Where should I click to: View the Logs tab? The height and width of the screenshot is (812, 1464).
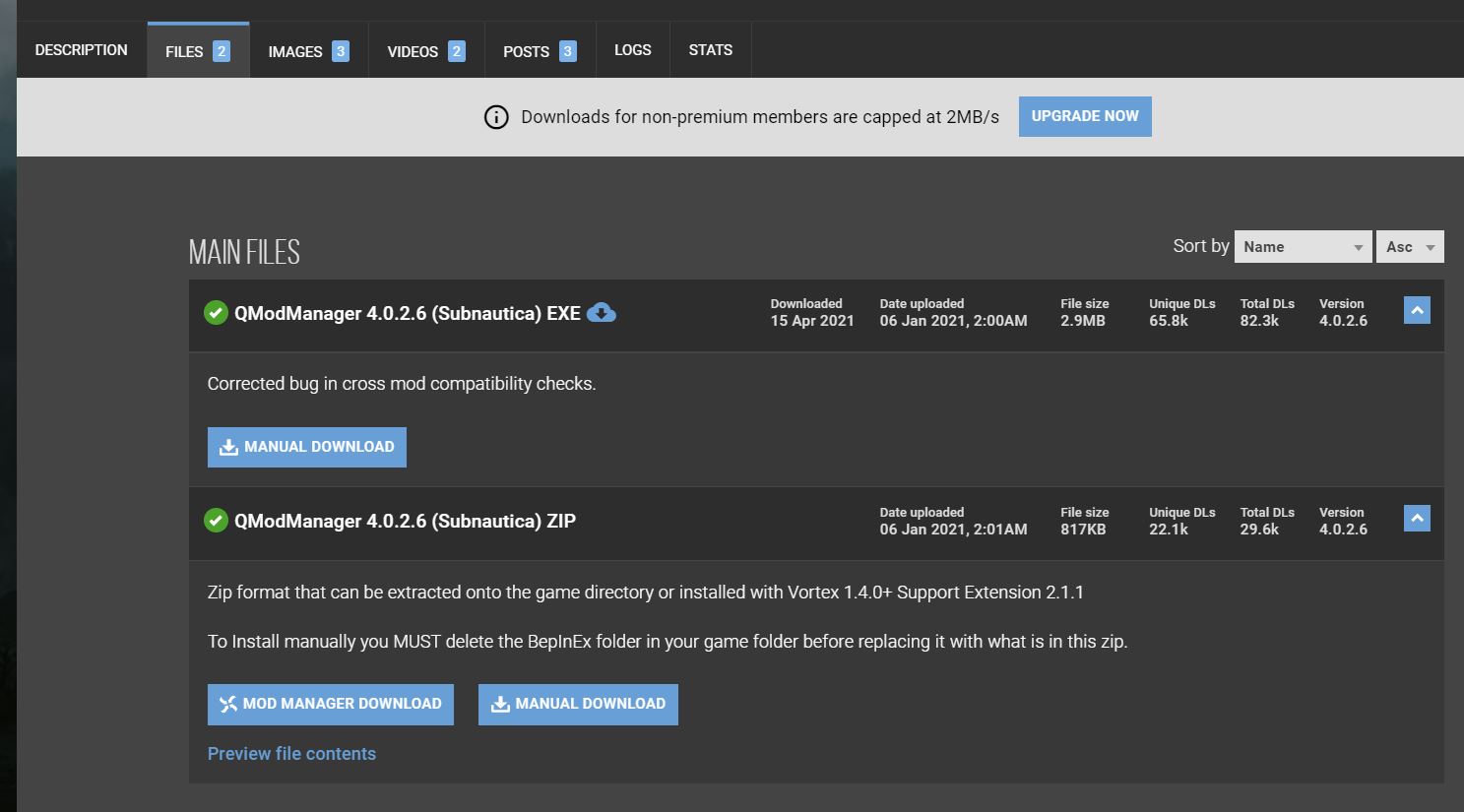pos(633,50)
